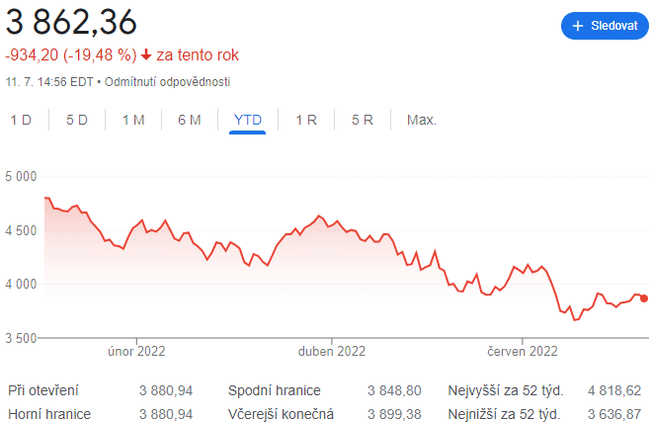The height and width of the screenshot is (430, 650).
Task: Select the YTD range tab
Action: tap(247, 120)
